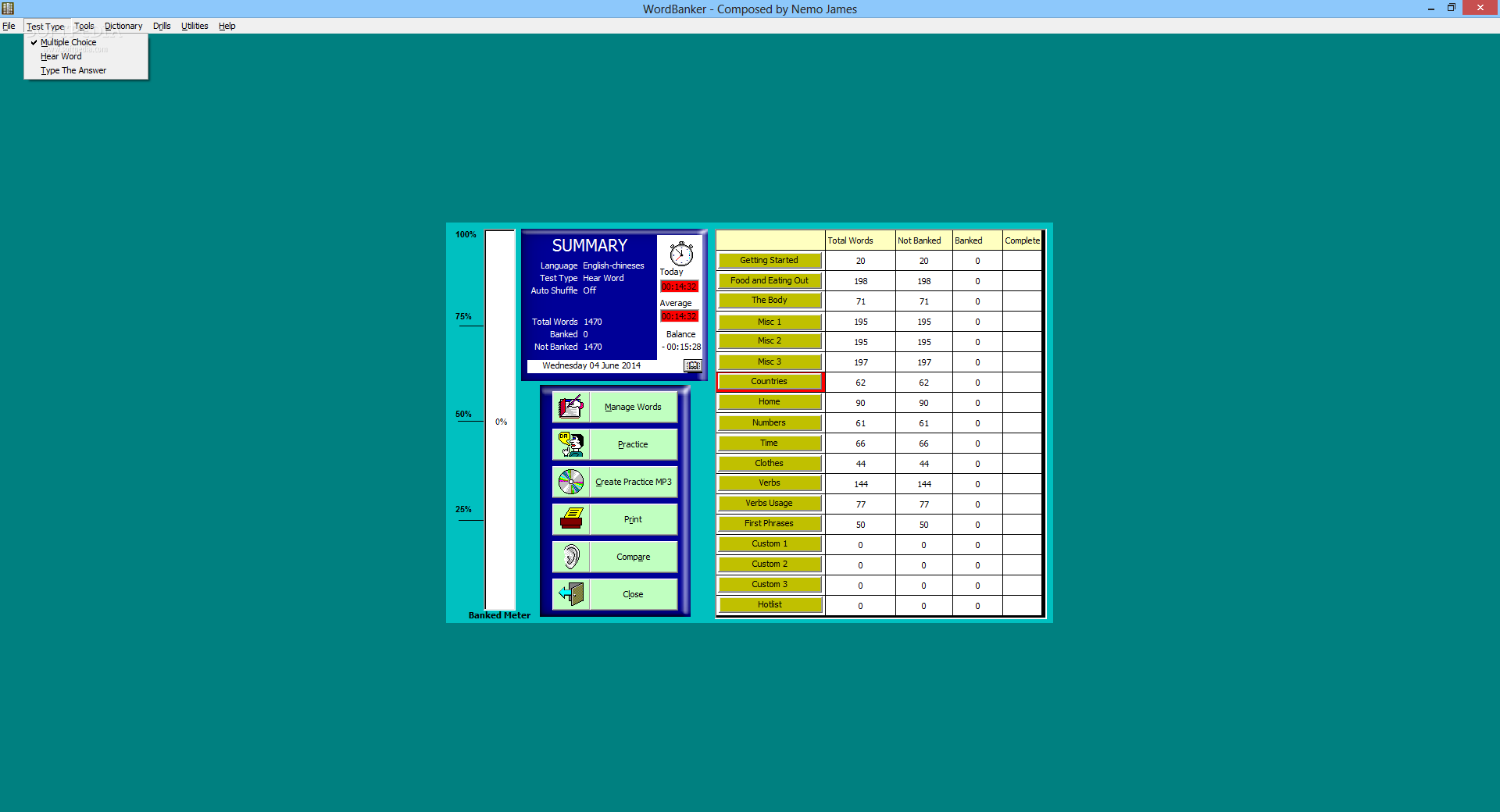Click the Practice speaking-person icon
This screenshot has height=812, width=1500.
click(x=571, y=444)
